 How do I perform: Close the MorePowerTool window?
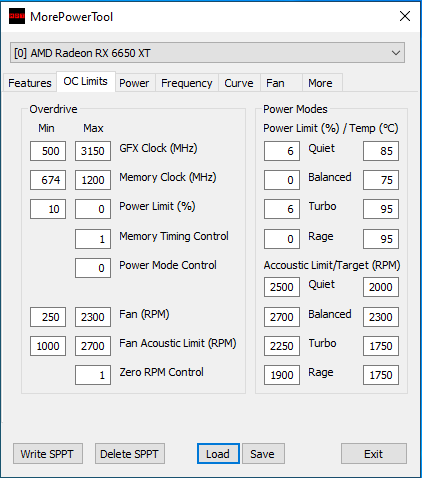click(x=405, y=16)
